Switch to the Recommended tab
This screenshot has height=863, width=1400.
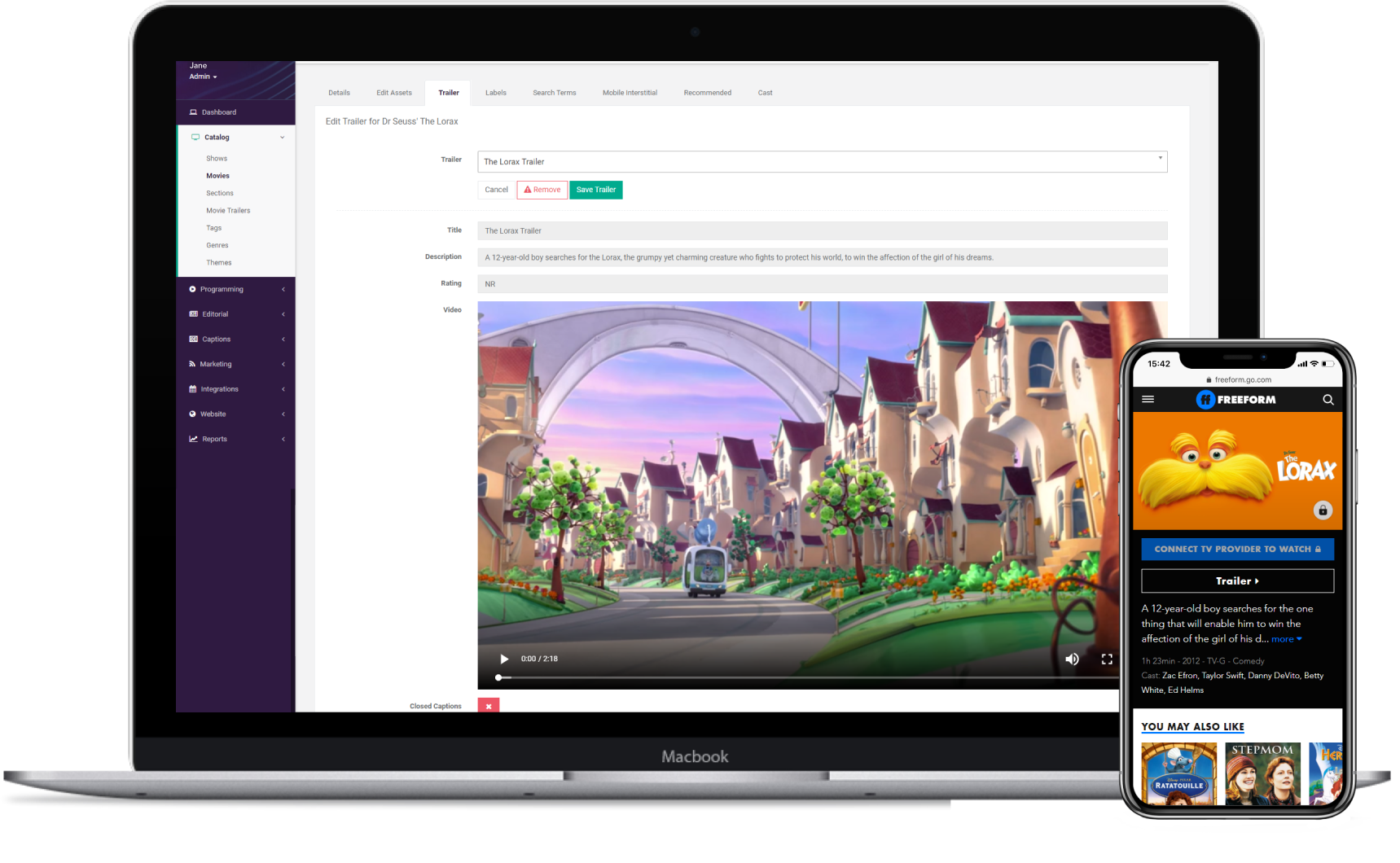point(708,93)
